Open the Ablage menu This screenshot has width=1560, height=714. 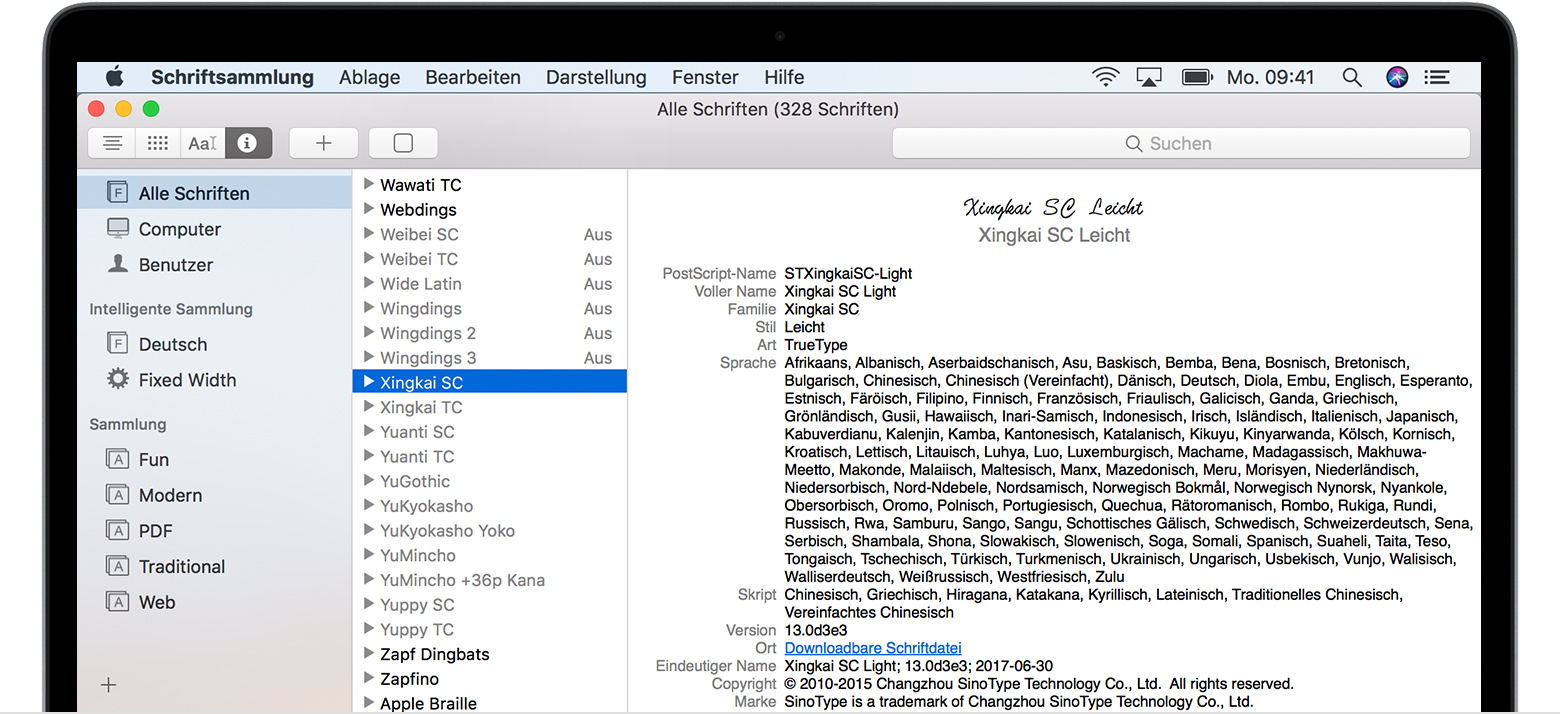click(x=369, y=77)
